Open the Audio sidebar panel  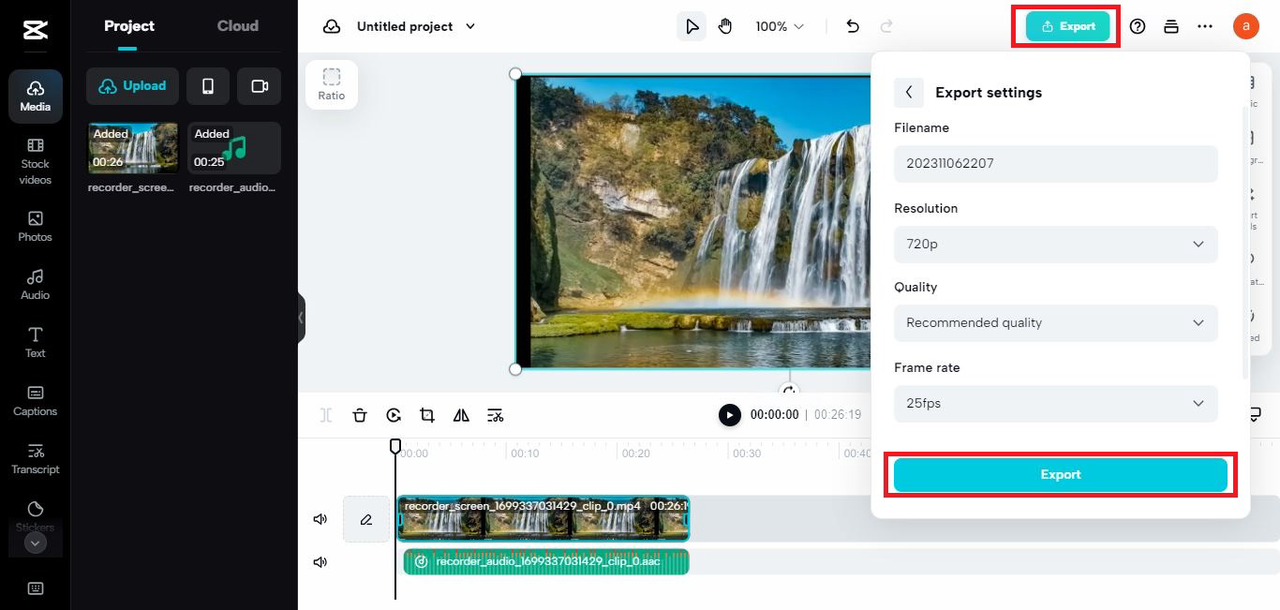point(35,285)
